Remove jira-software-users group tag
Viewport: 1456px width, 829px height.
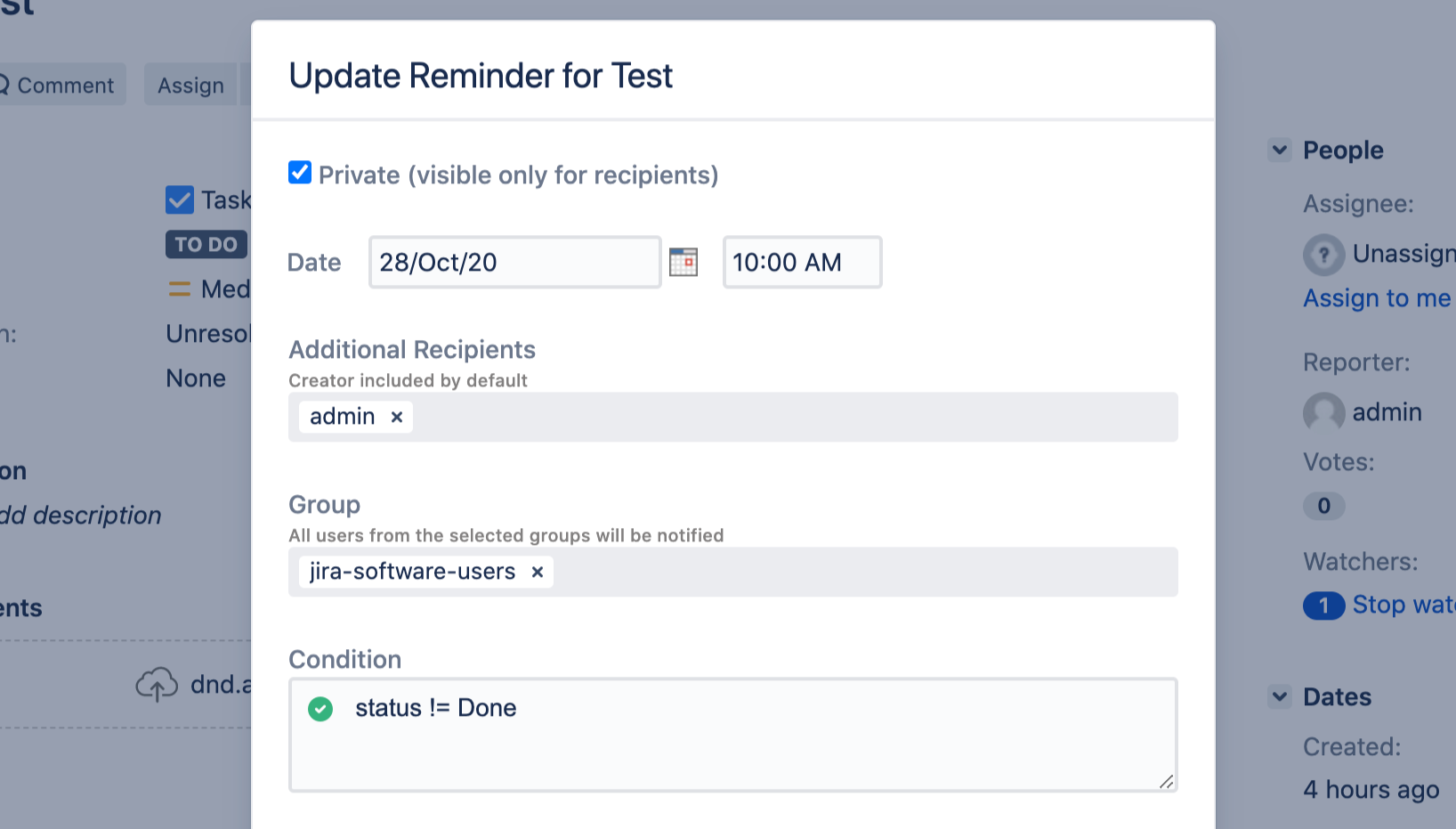coord(538,572)
